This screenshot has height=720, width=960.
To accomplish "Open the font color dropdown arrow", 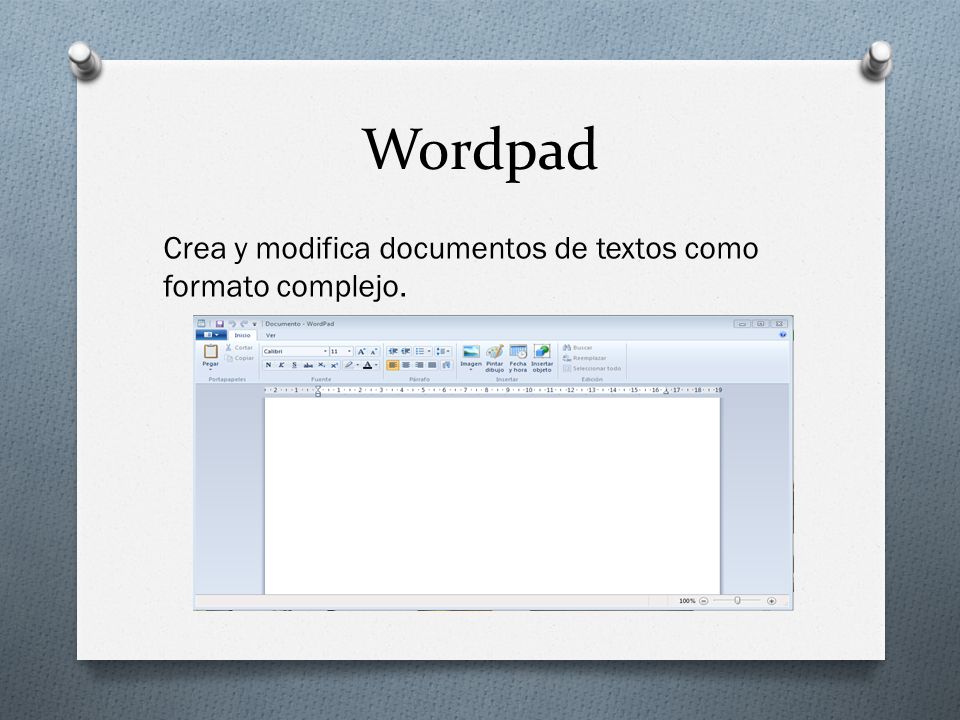I will coord(376,365).
